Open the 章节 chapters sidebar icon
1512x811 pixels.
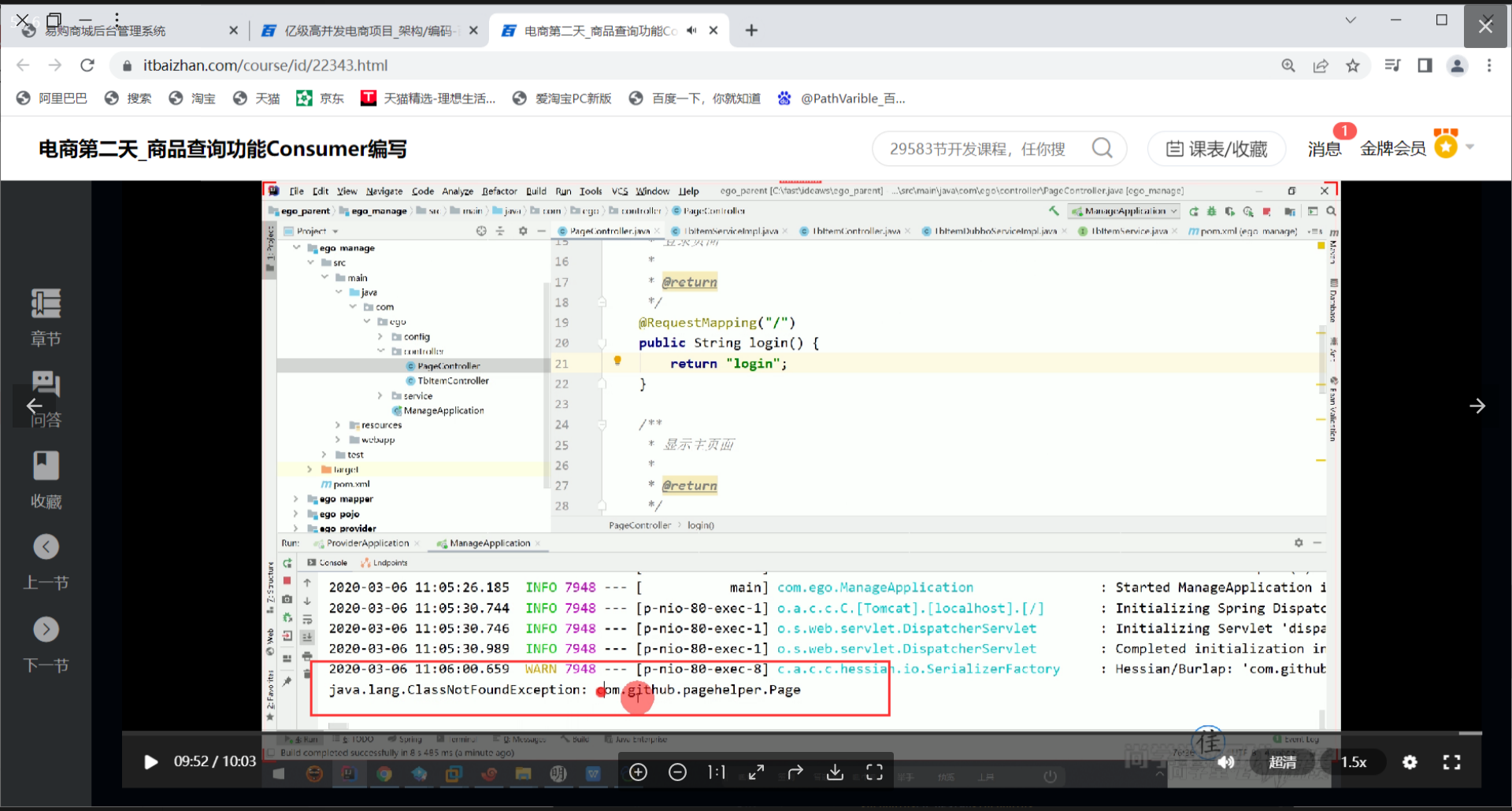pos(46,317)
